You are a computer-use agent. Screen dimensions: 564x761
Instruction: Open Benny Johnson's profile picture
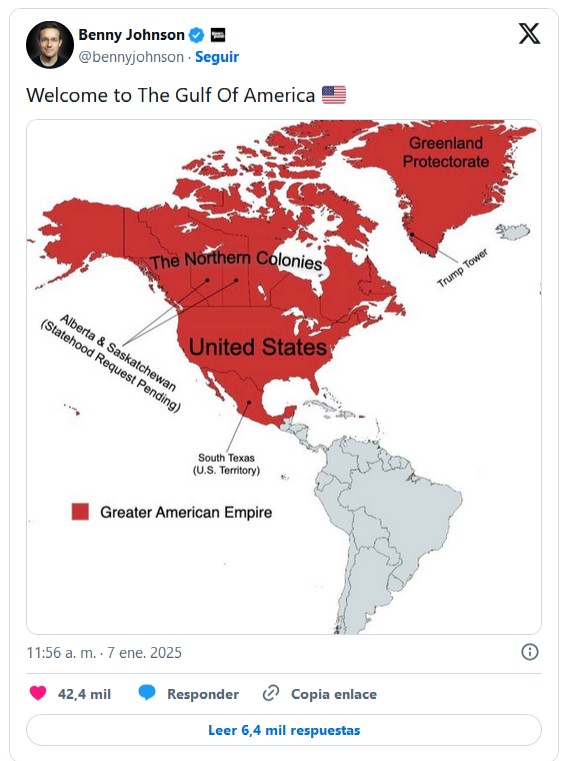point(50,45)
